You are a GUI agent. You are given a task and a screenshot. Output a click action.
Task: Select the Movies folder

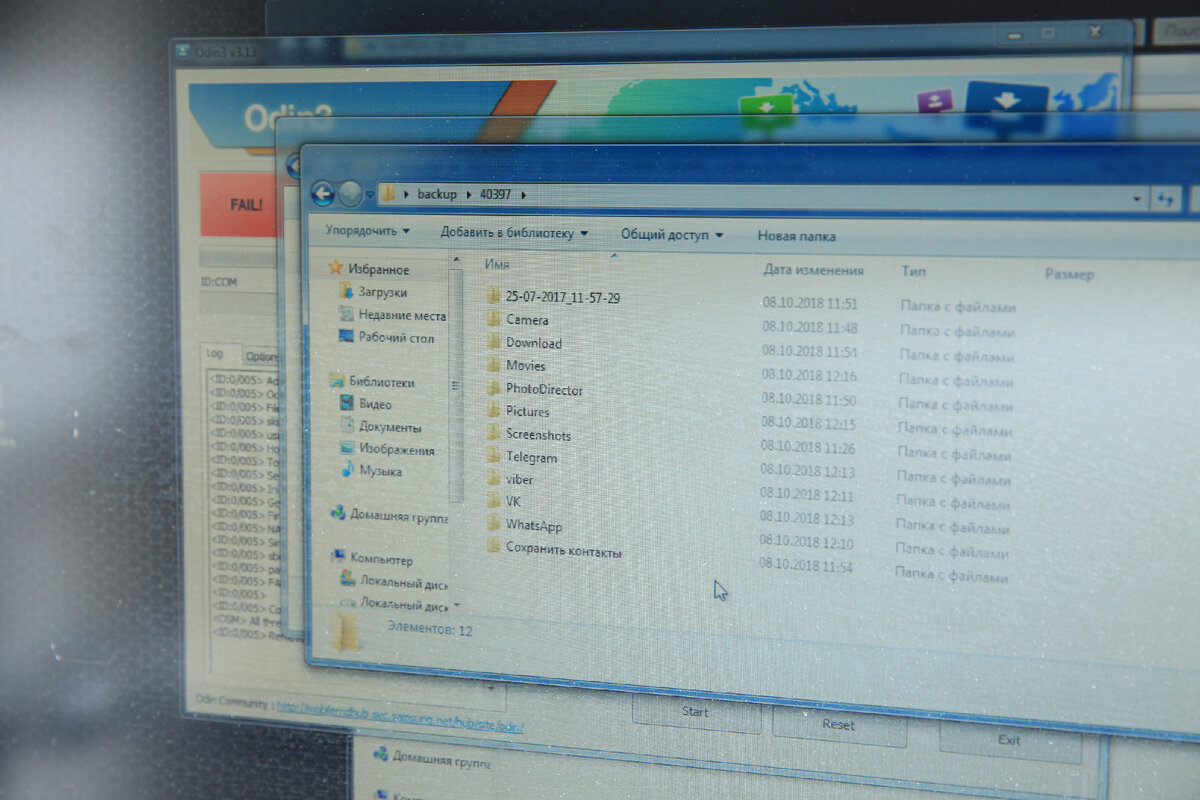coord(516,366)
